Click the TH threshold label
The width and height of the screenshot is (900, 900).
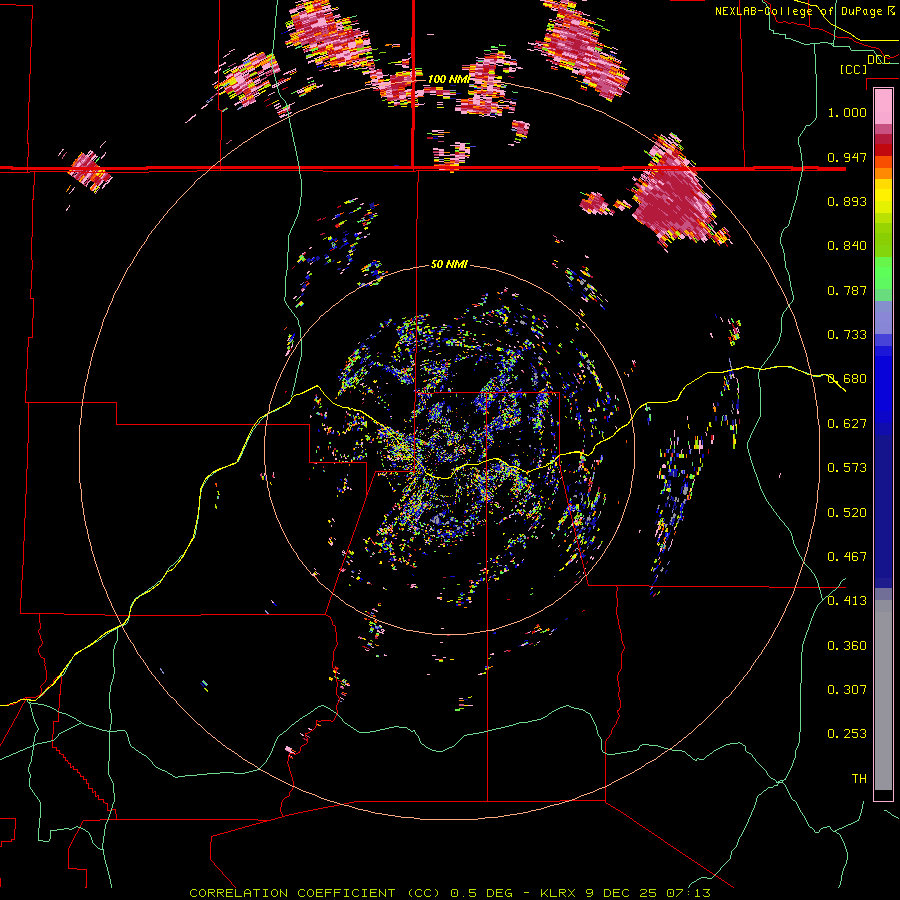pos(859,779)
